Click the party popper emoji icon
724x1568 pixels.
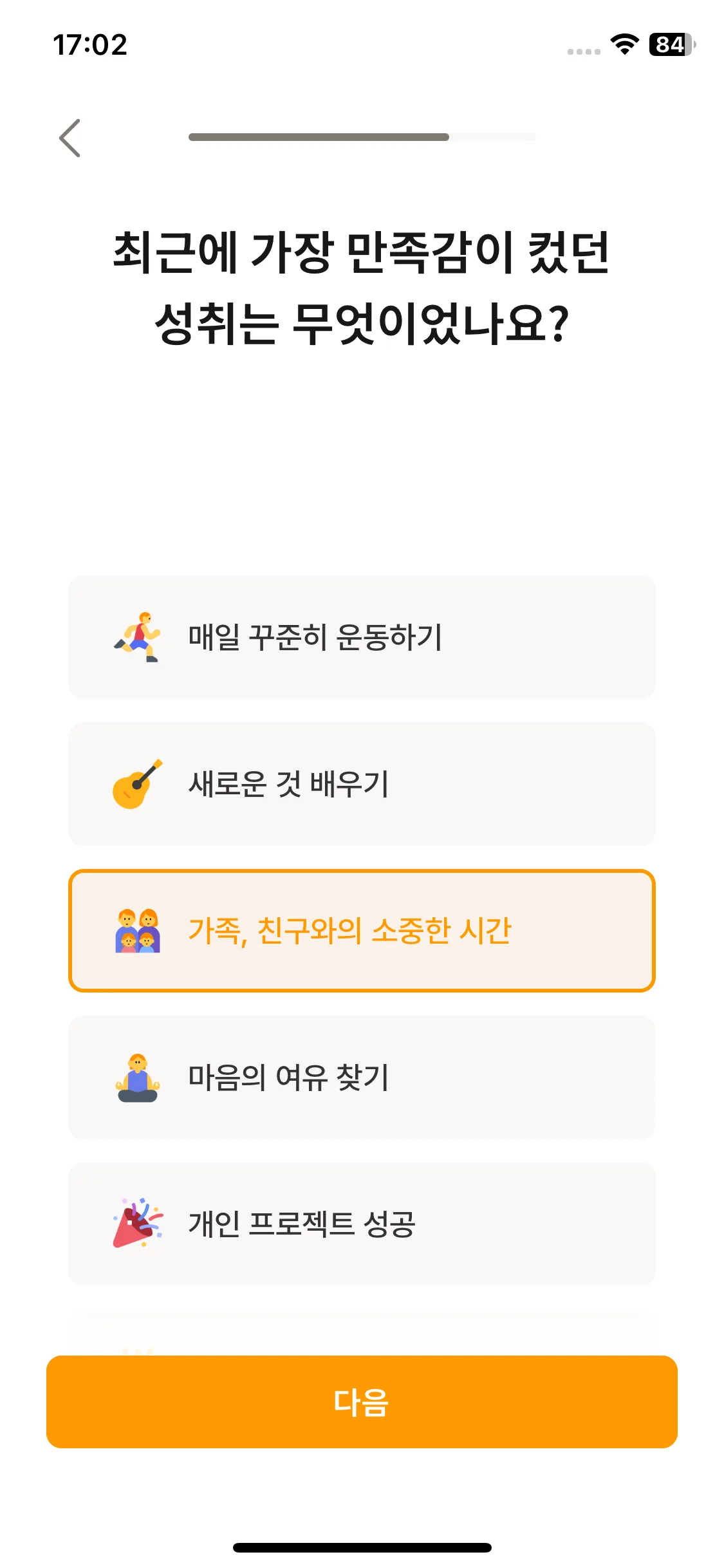(137, 1224)
